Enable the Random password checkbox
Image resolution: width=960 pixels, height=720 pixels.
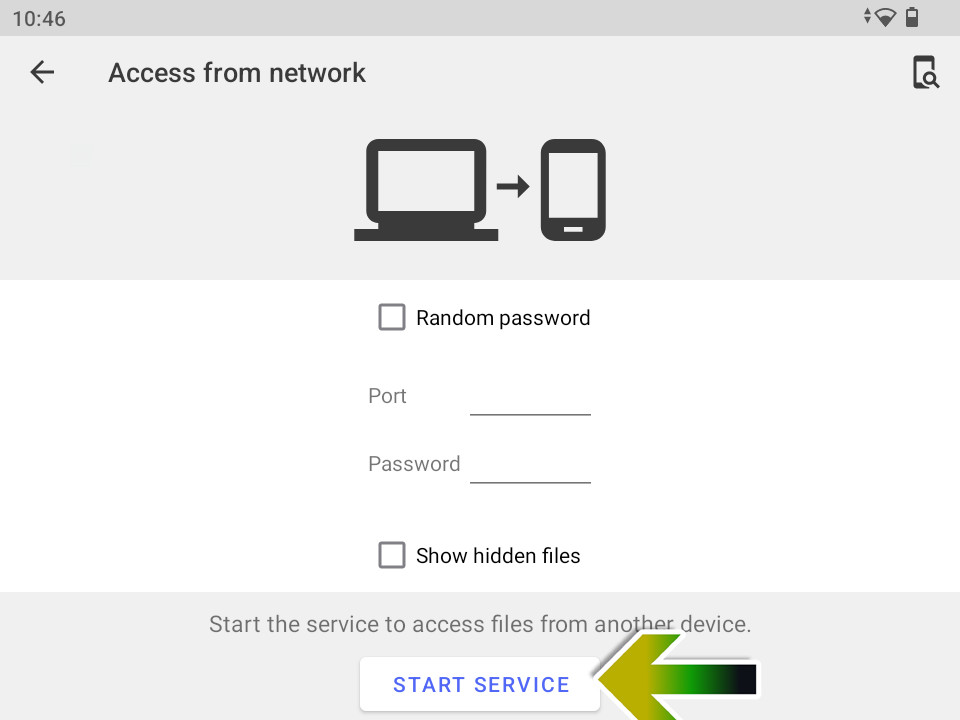pyautogui.click(x=392, y=318)
